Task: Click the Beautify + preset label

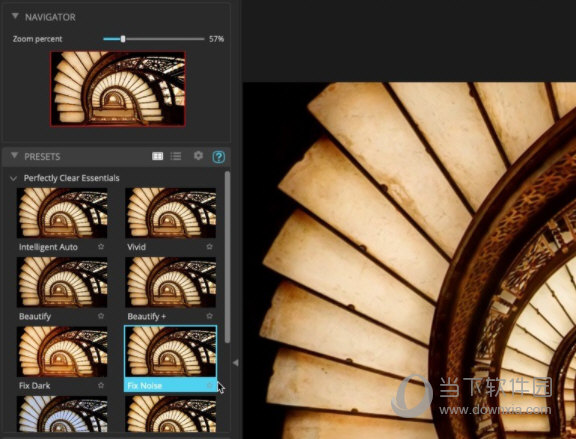Action: point(147,316)
